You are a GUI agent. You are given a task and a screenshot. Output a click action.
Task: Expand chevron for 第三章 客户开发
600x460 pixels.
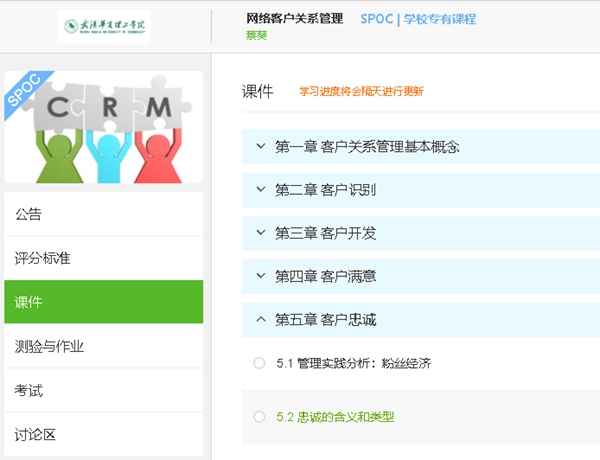pyautogui.click(x=261, y=233)
